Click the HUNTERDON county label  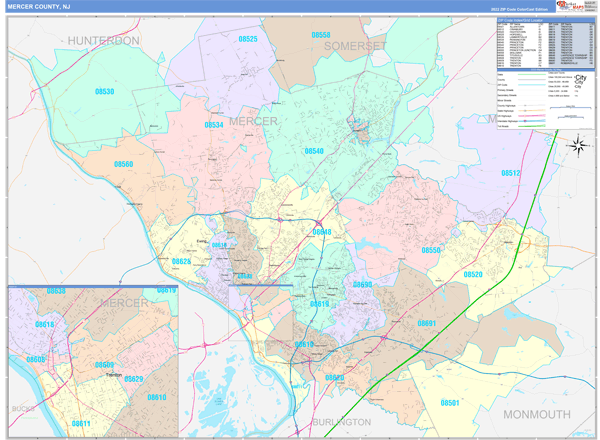point(104,40)
